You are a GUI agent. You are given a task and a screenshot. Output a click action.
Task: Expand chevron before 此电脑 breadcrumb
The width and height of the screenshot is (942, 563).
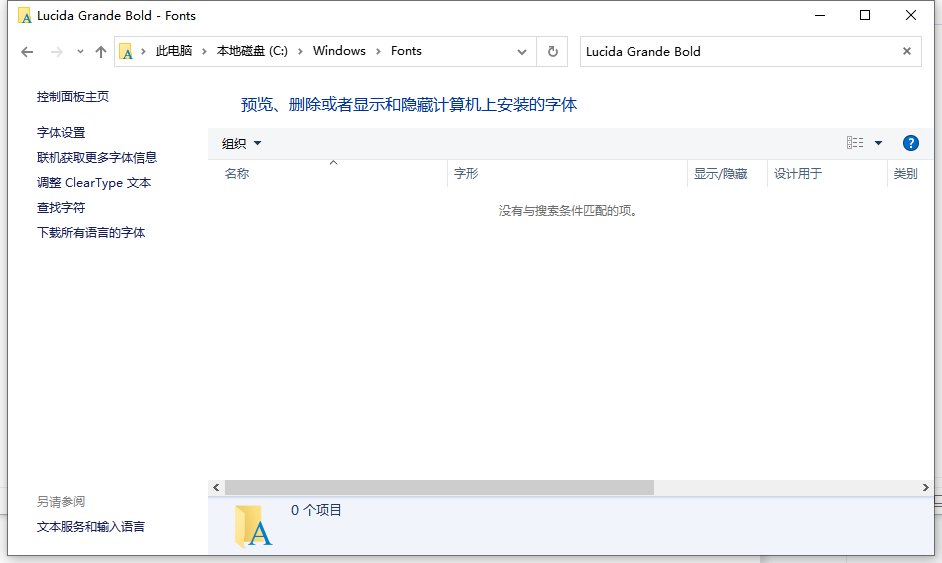coord(143,52)
